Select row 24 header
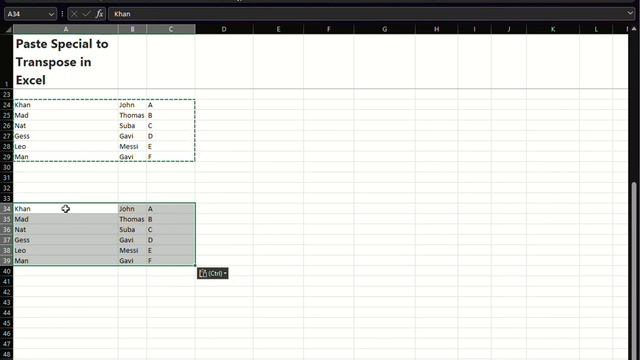 point(7,105)
